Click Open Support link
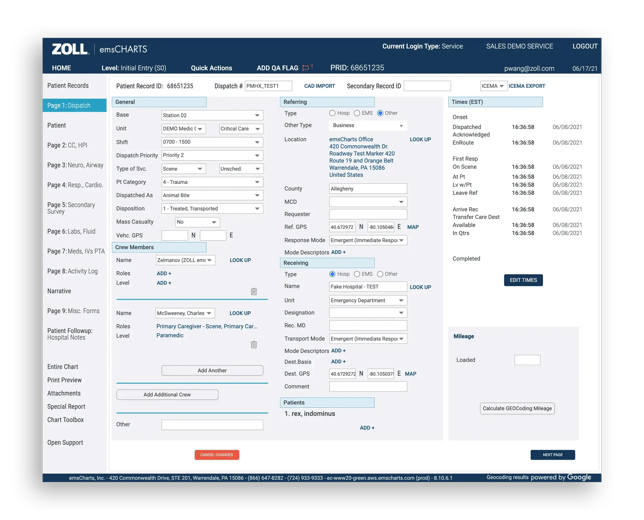This screenshot has width=644, height=520. tap(65, 443)
